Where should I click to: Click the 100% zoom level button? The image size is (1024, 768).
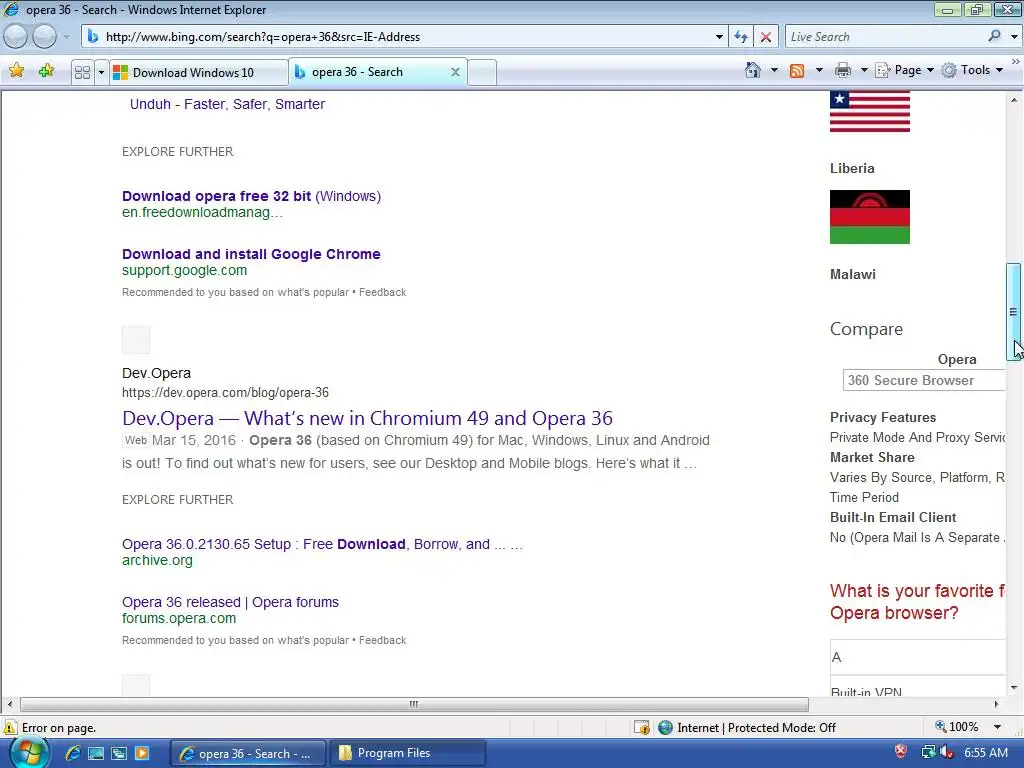point(957,727)
